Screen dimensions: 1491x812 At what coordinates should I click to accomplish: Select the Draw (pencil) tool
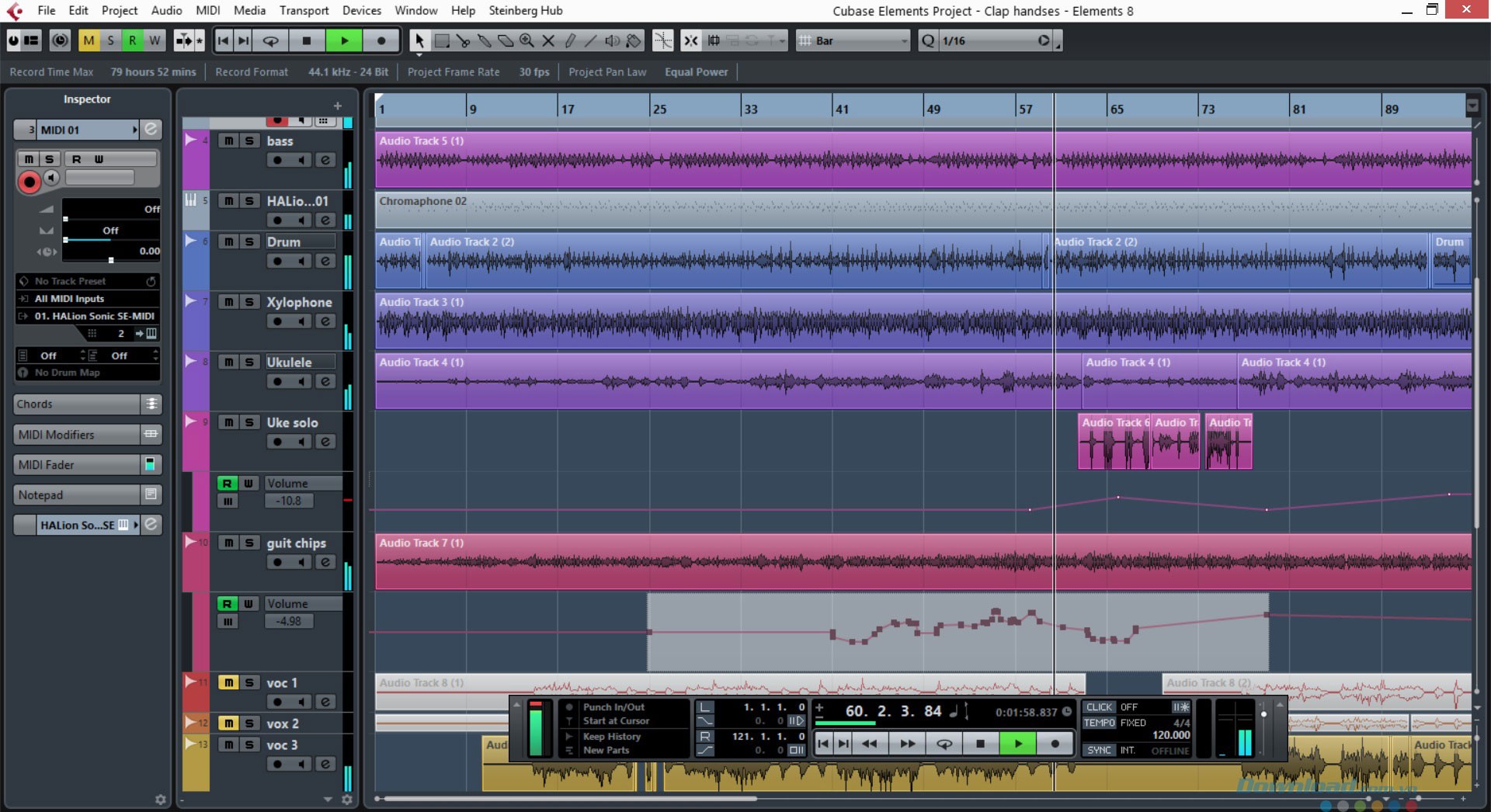tap(572, 40)
